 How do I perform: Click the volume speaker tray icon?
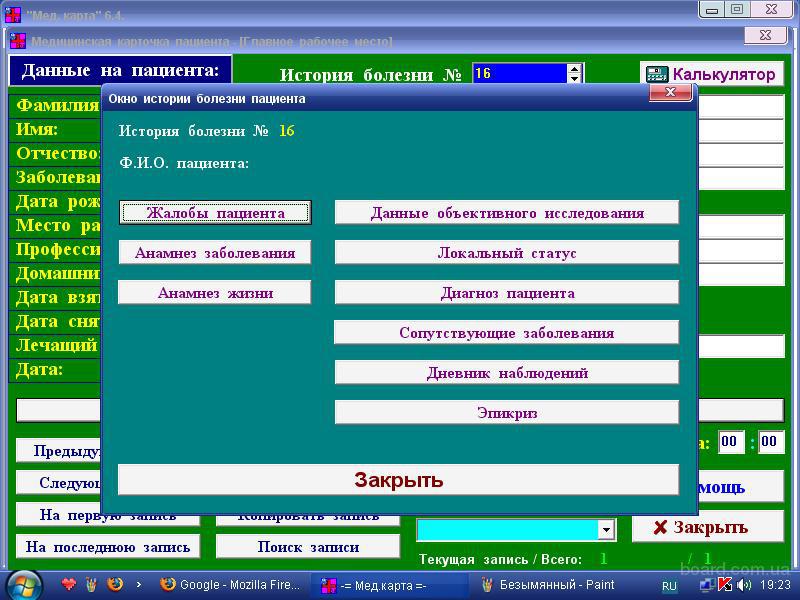click(x=744, y=584)
